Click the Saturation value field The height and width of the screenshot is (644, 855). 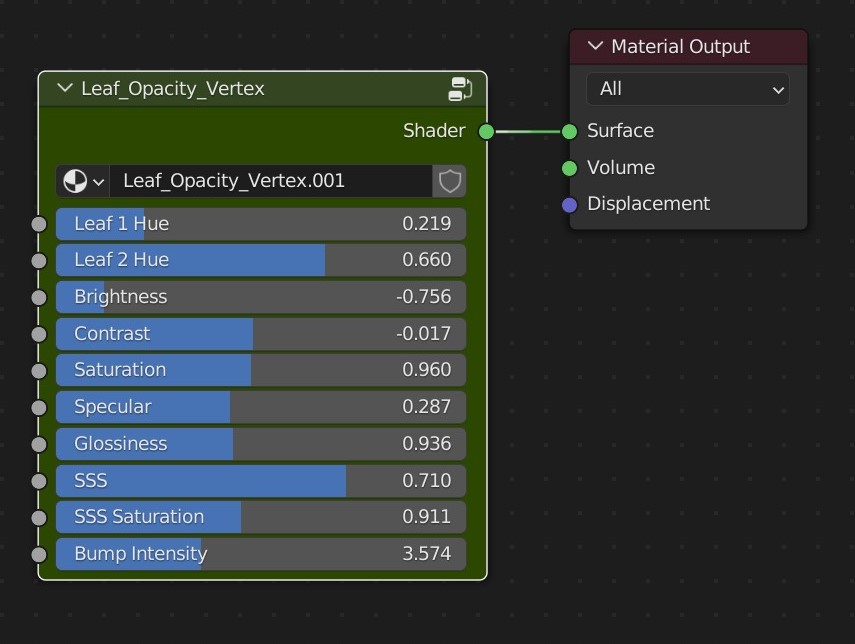[x=260, y=370]
